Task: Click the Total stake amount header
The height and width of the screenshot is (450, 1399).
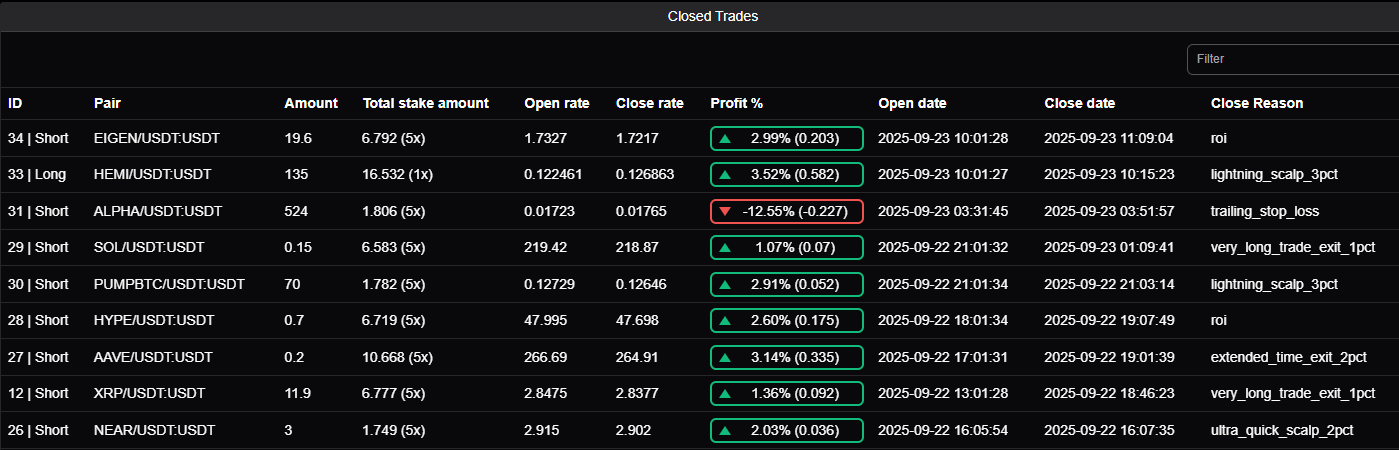Action: pos(425,103)
